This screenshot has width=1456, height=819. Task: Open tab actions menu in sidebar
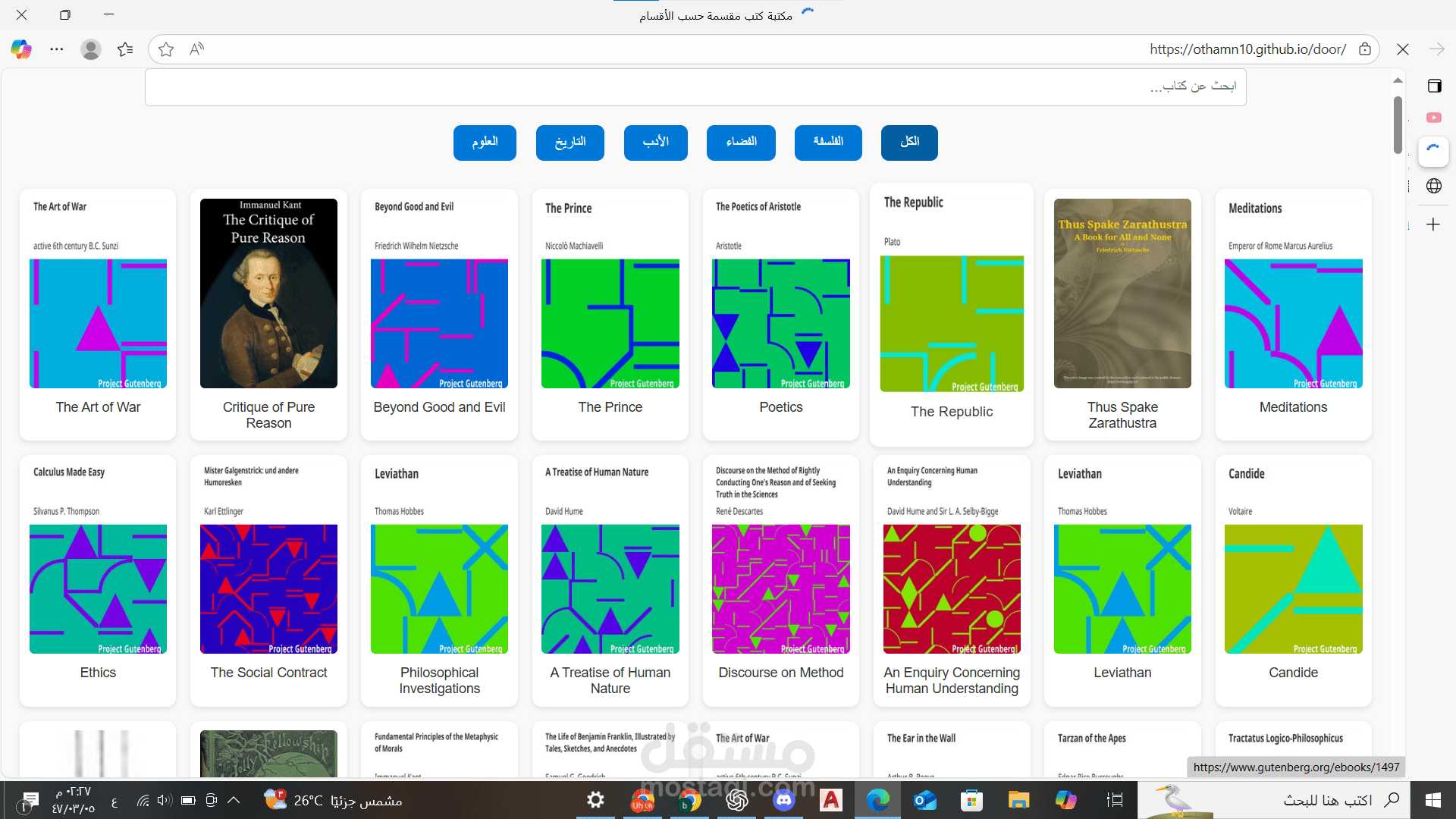point(1434,86)
